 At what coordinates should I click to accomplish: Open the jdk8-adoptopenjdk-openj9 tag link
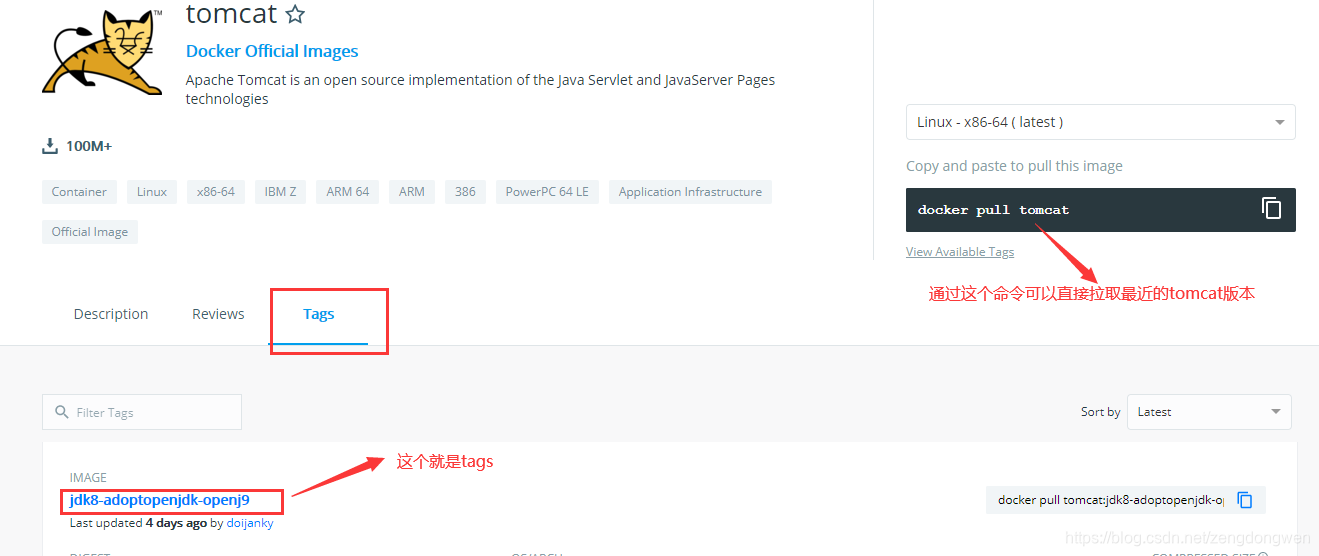pos(160,500)
